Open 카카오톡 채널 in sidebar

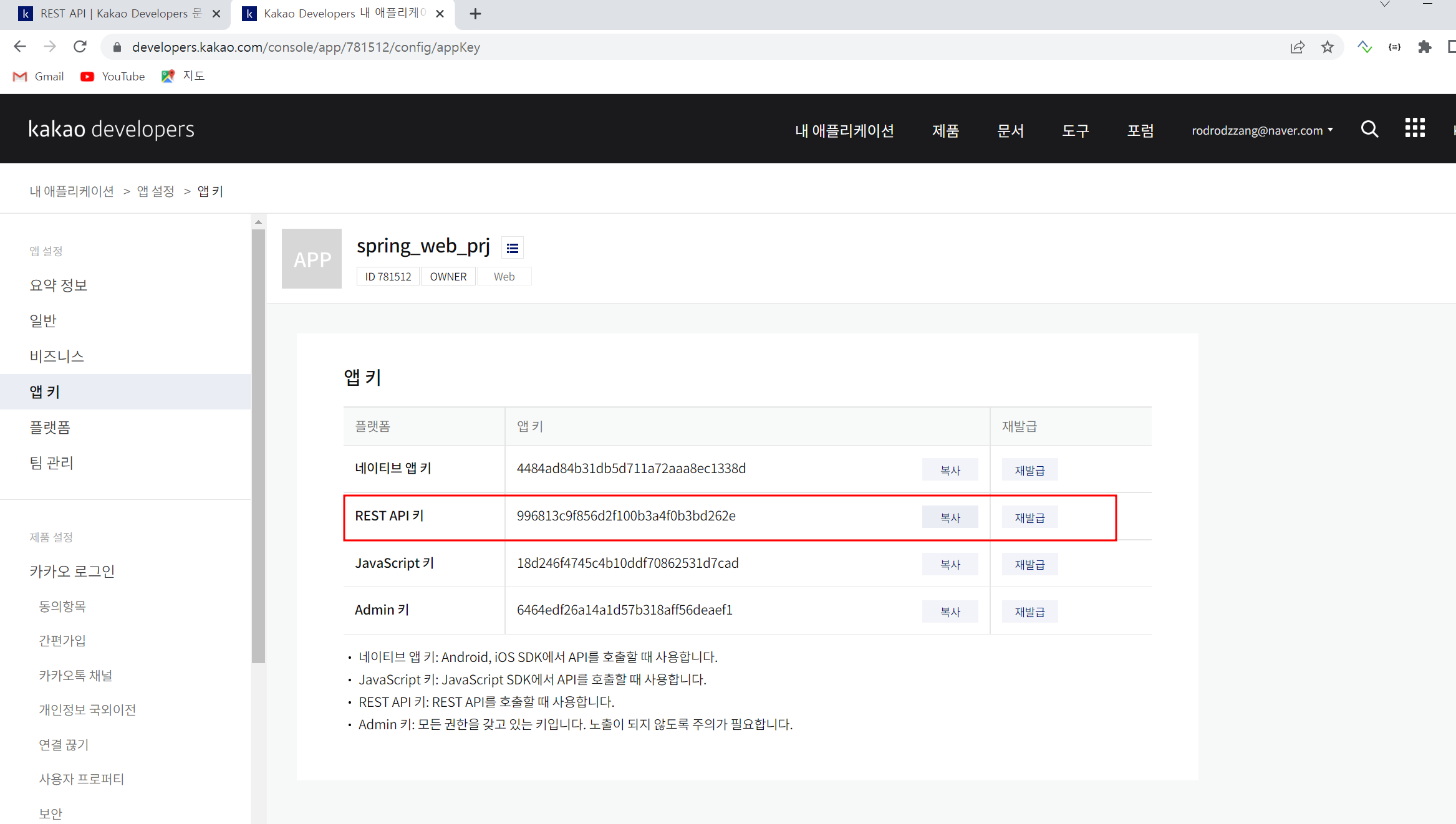pos(75,676)
